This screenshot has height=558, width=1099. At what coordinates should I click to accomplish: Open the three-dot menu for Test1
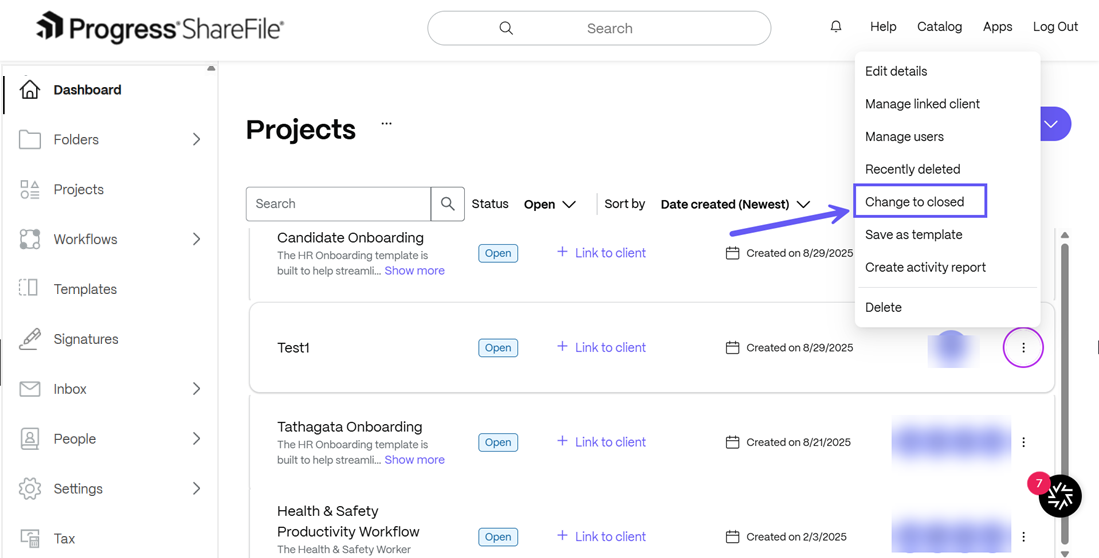tap(1023, 348)
